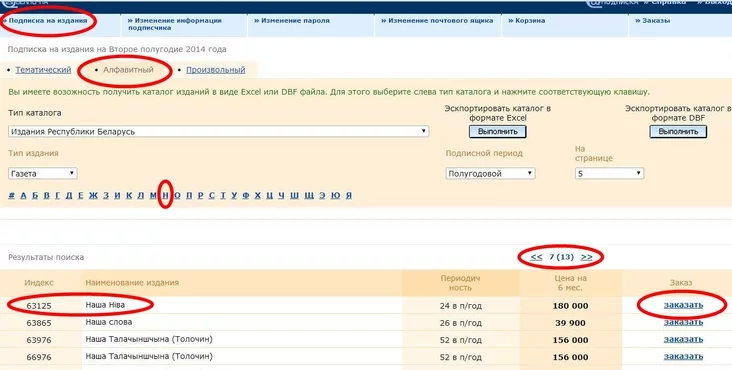Filter publications by letter Г

click(x=57, y=195)
